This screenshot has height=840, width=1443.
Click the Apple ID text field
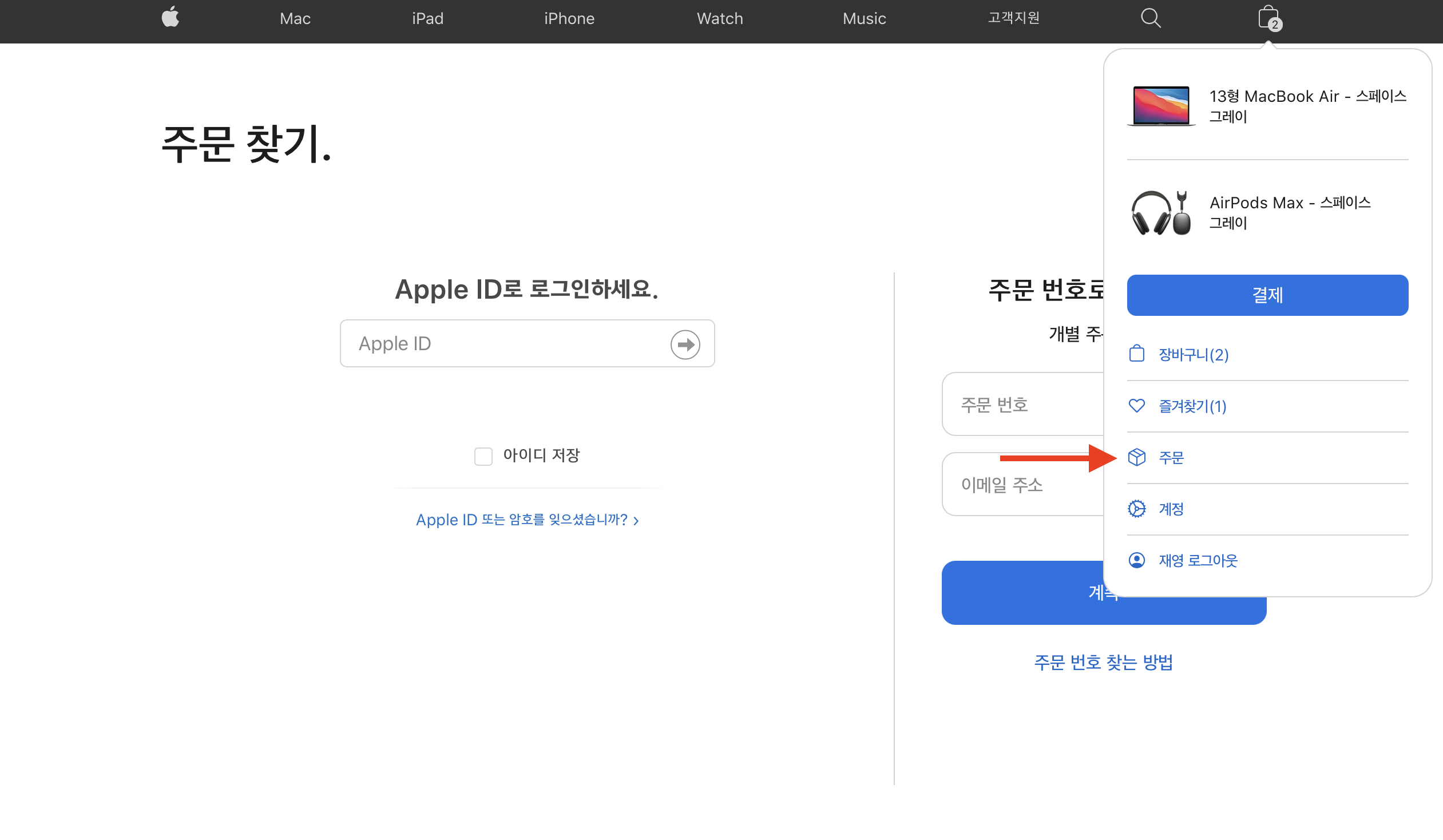[510, 343]
